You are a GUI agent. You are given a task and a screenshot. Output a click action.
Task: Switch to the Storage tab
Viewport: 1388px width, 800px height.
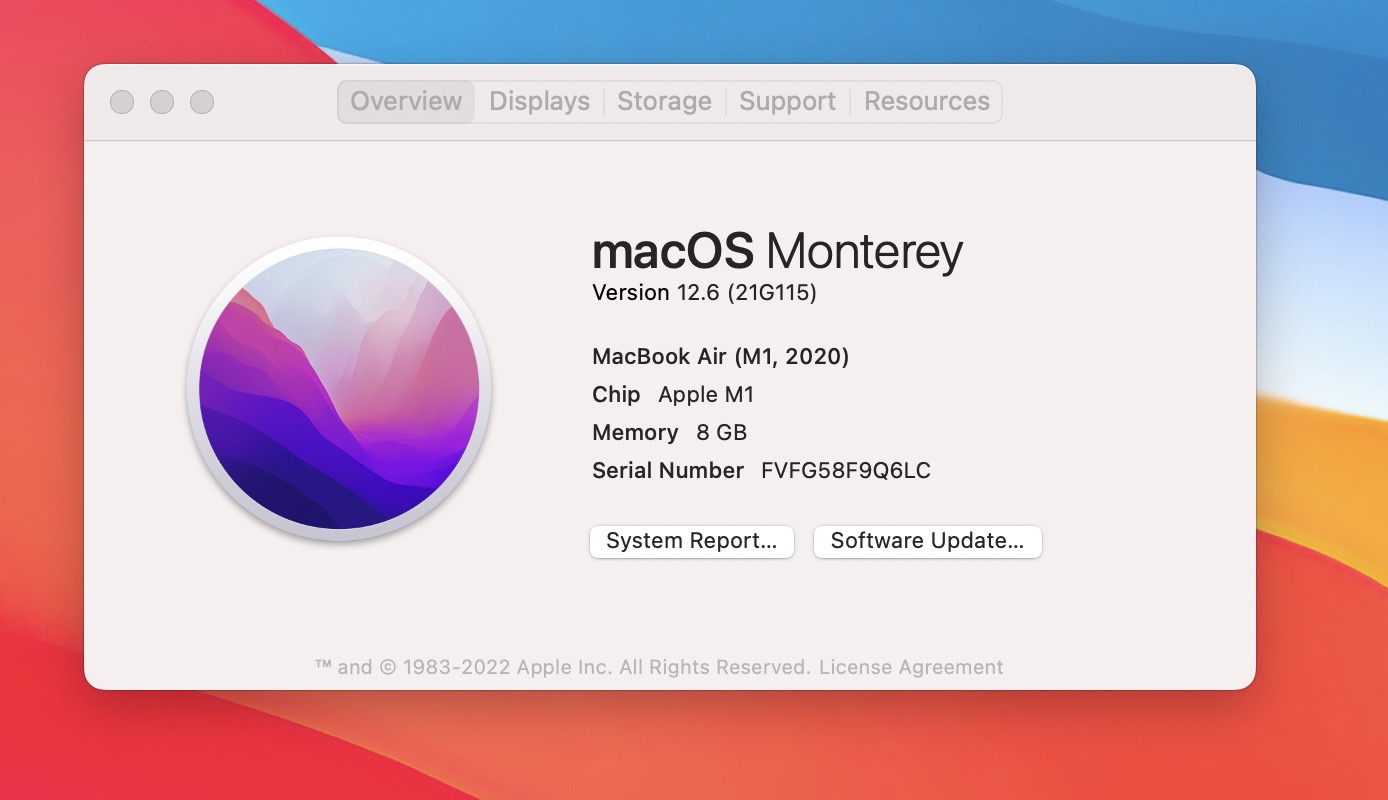[x=664, y=102]
